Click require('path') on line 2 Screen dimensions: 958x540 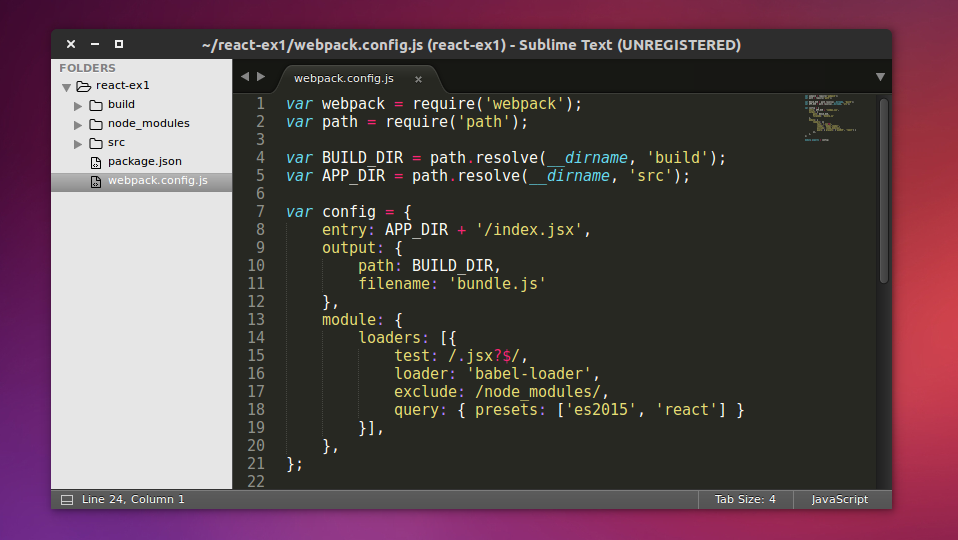[x=452, y=122]
